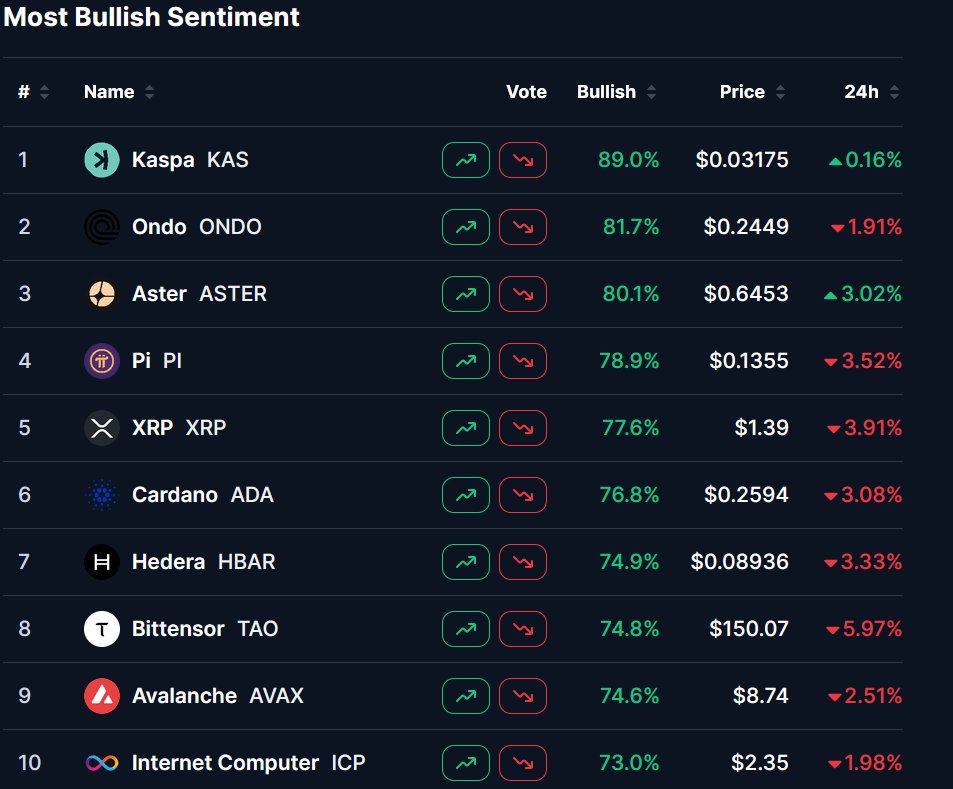The height and width of the screenshot is (789, 953).
Task: Vote bearish on XRP
Action: coord(523,428)
